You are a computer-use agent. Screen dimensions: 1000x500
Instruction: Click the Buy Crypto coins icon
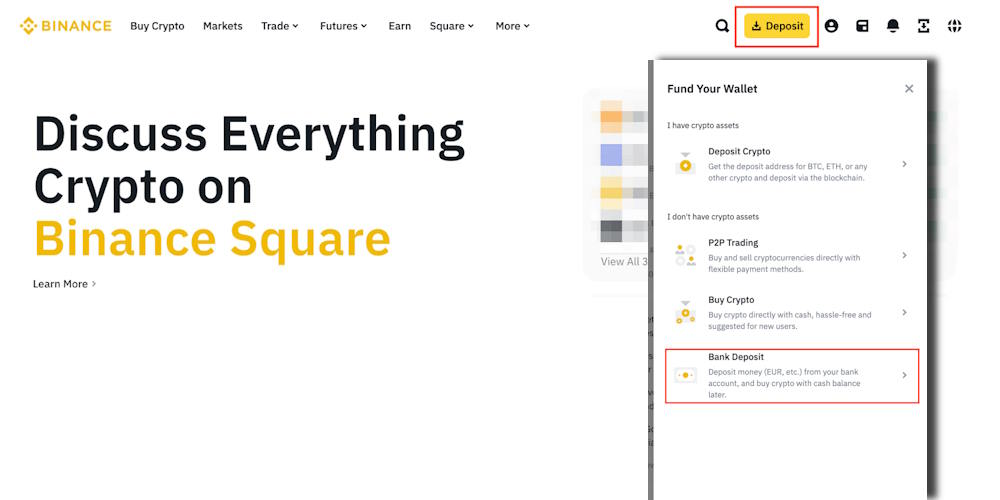pyautogui.click(x=686, y=312)
